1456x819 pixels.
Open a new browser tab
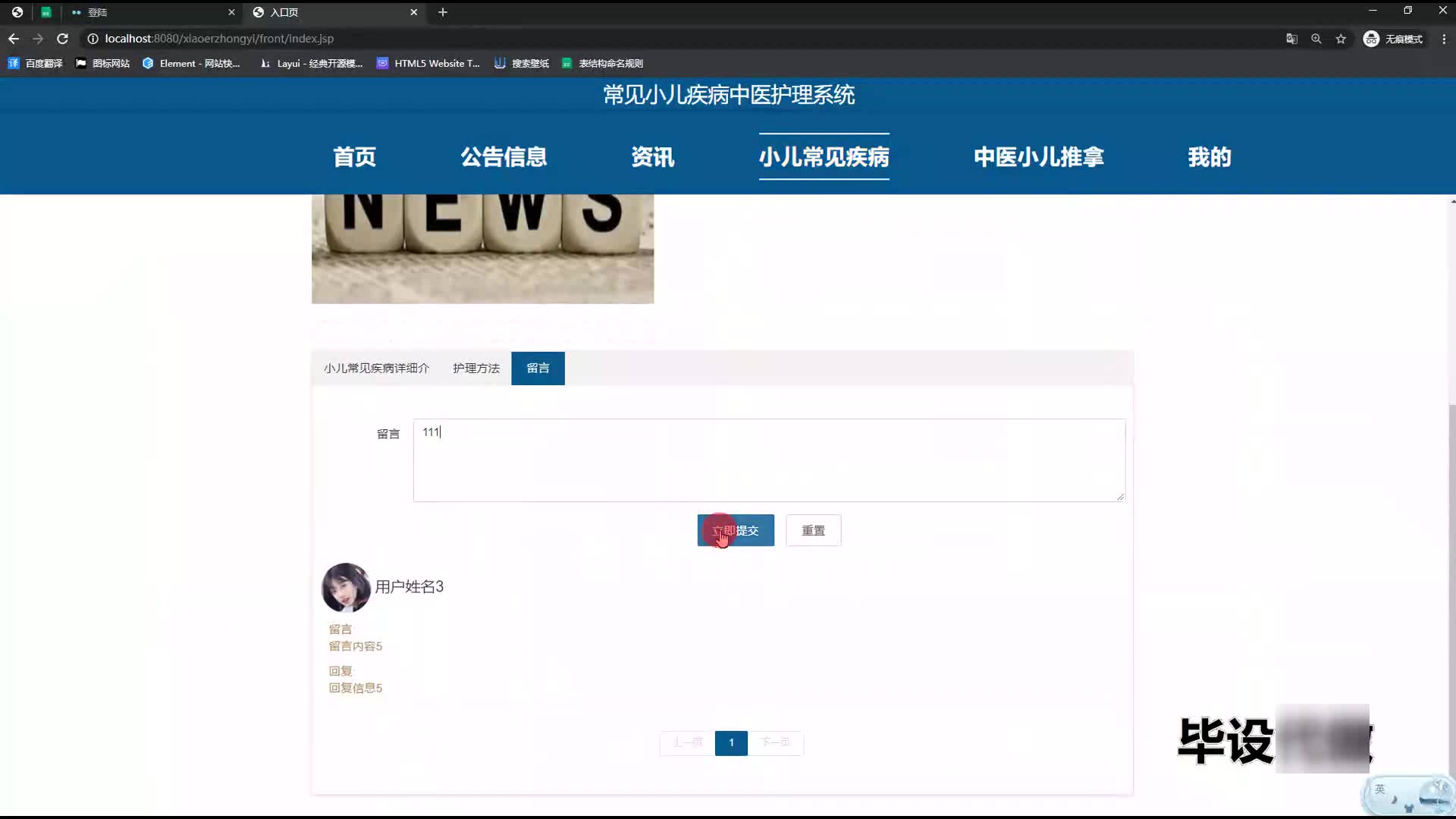pyautogui.click(x=443, y=12)
